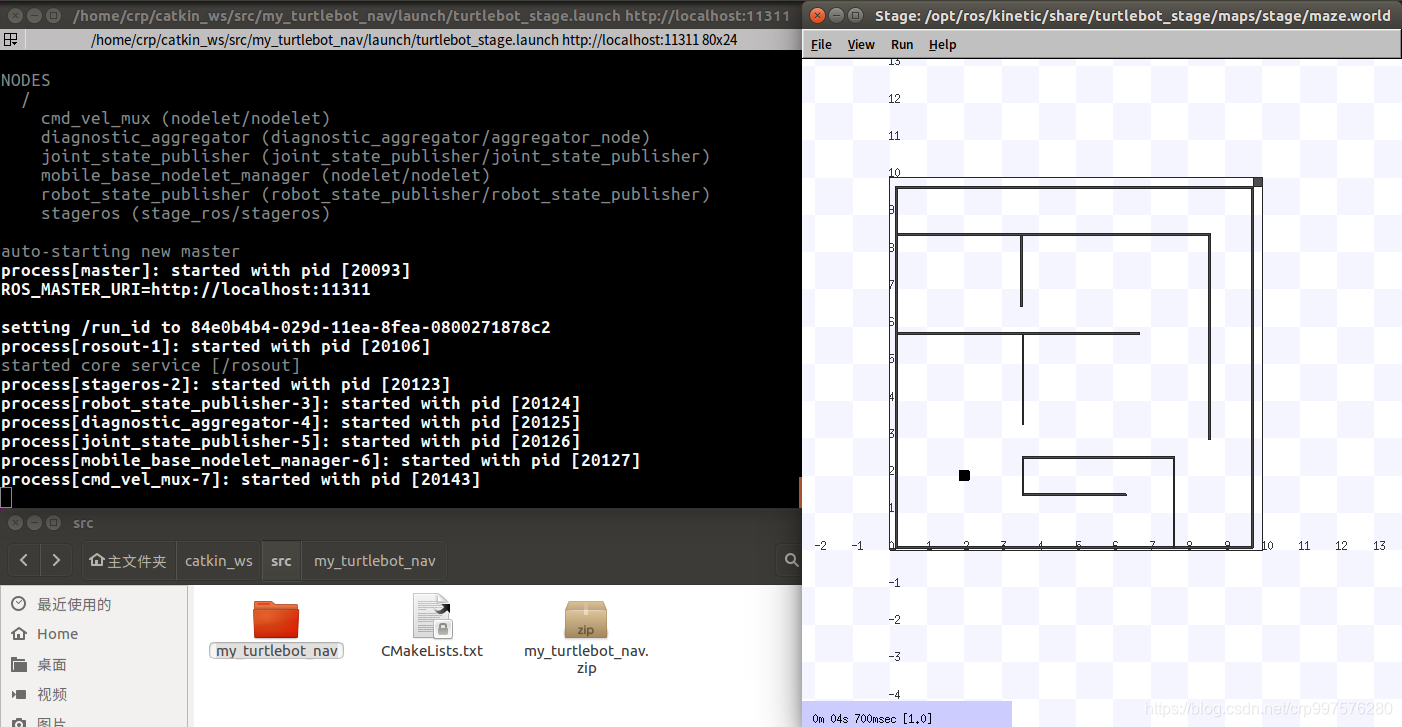
Task: Select the CMakeLists.txt file icon
Action: tap(432, 616)
